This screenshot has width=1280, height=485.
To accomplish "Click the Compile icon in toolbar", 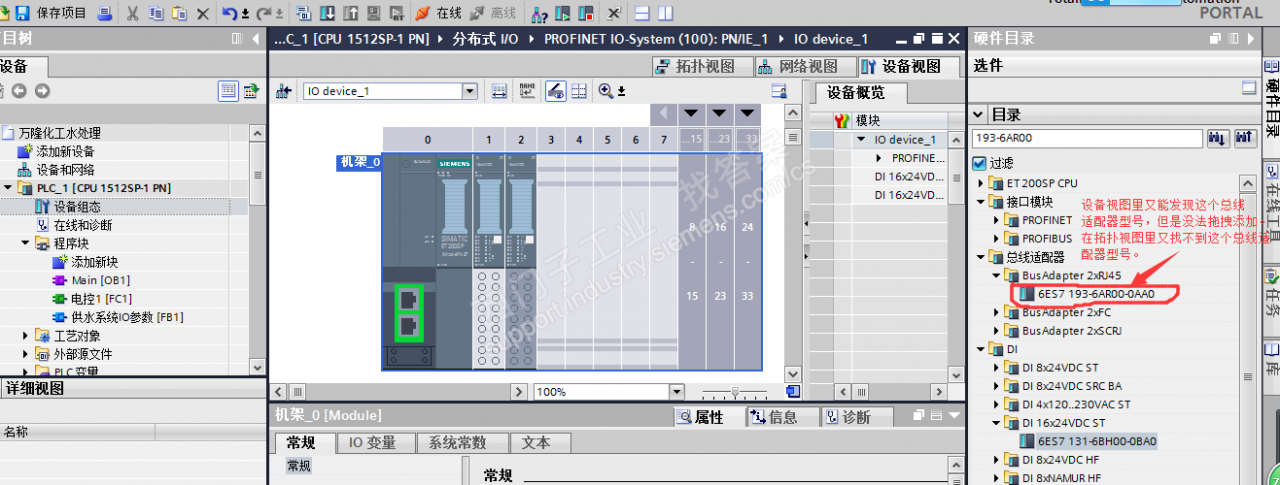I will point(305,13).
